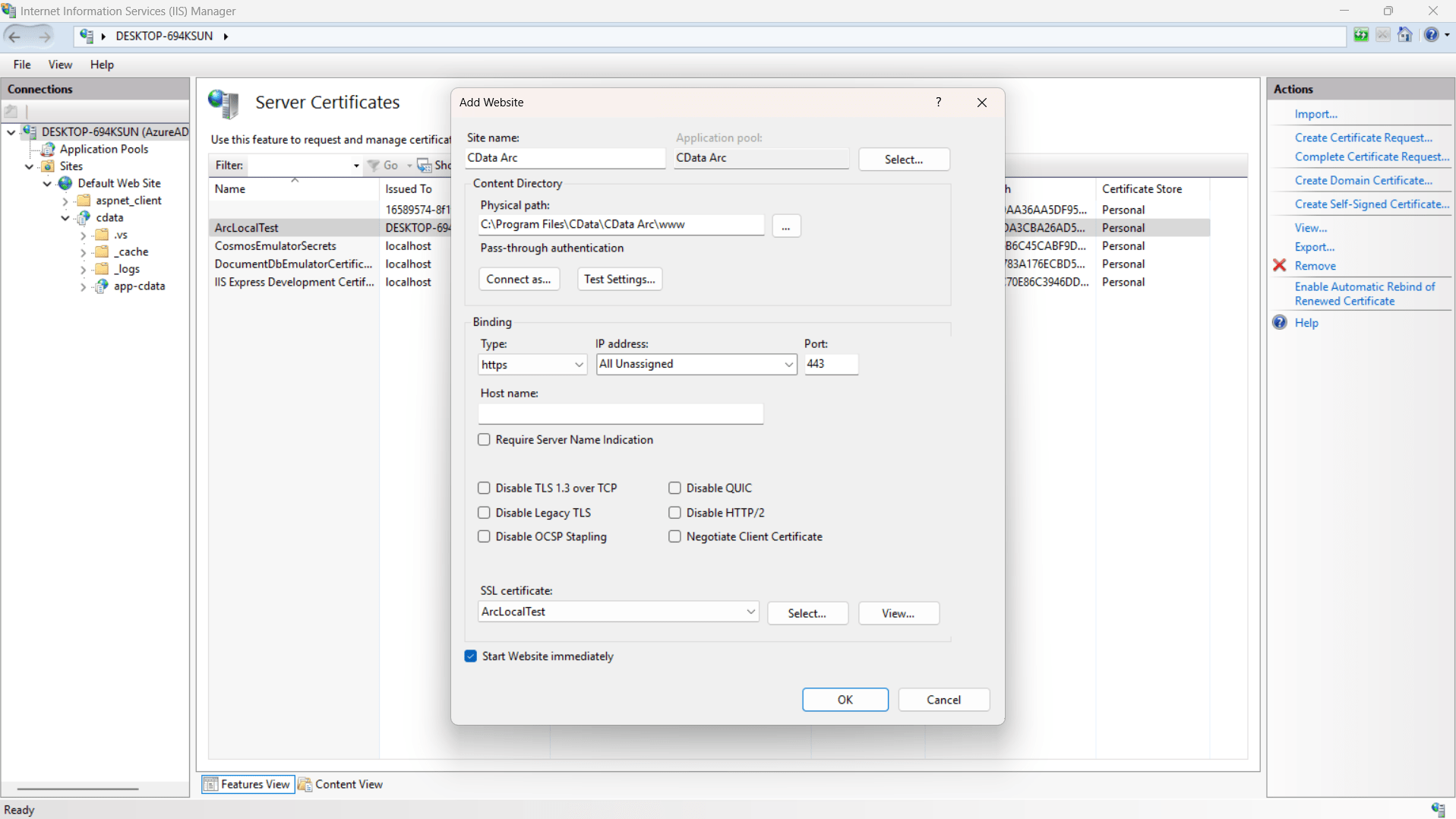Click the back navigation arrow icon

14,36
